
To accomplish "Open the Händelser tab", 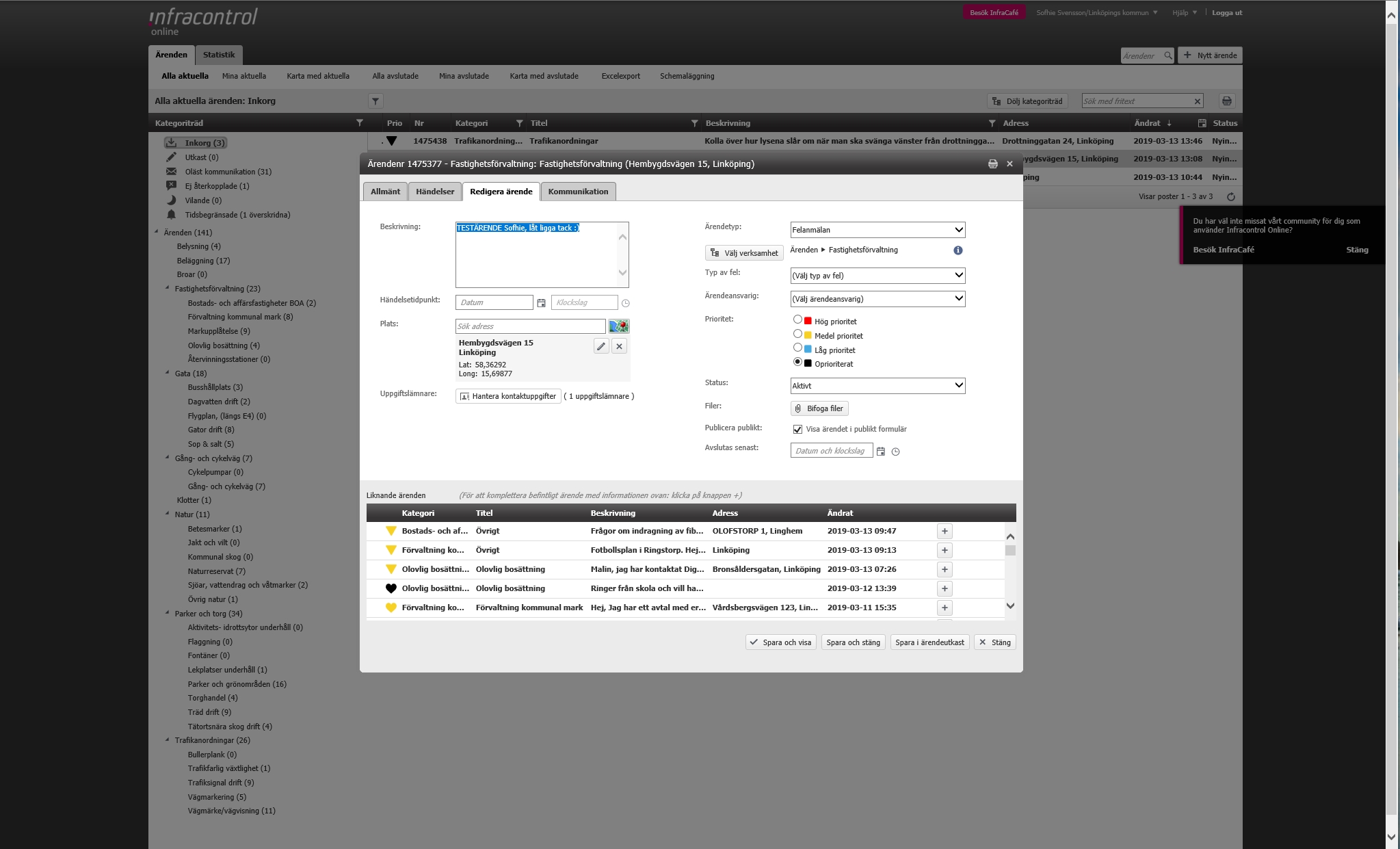I will pyautogui.click(x=435, y=192).
